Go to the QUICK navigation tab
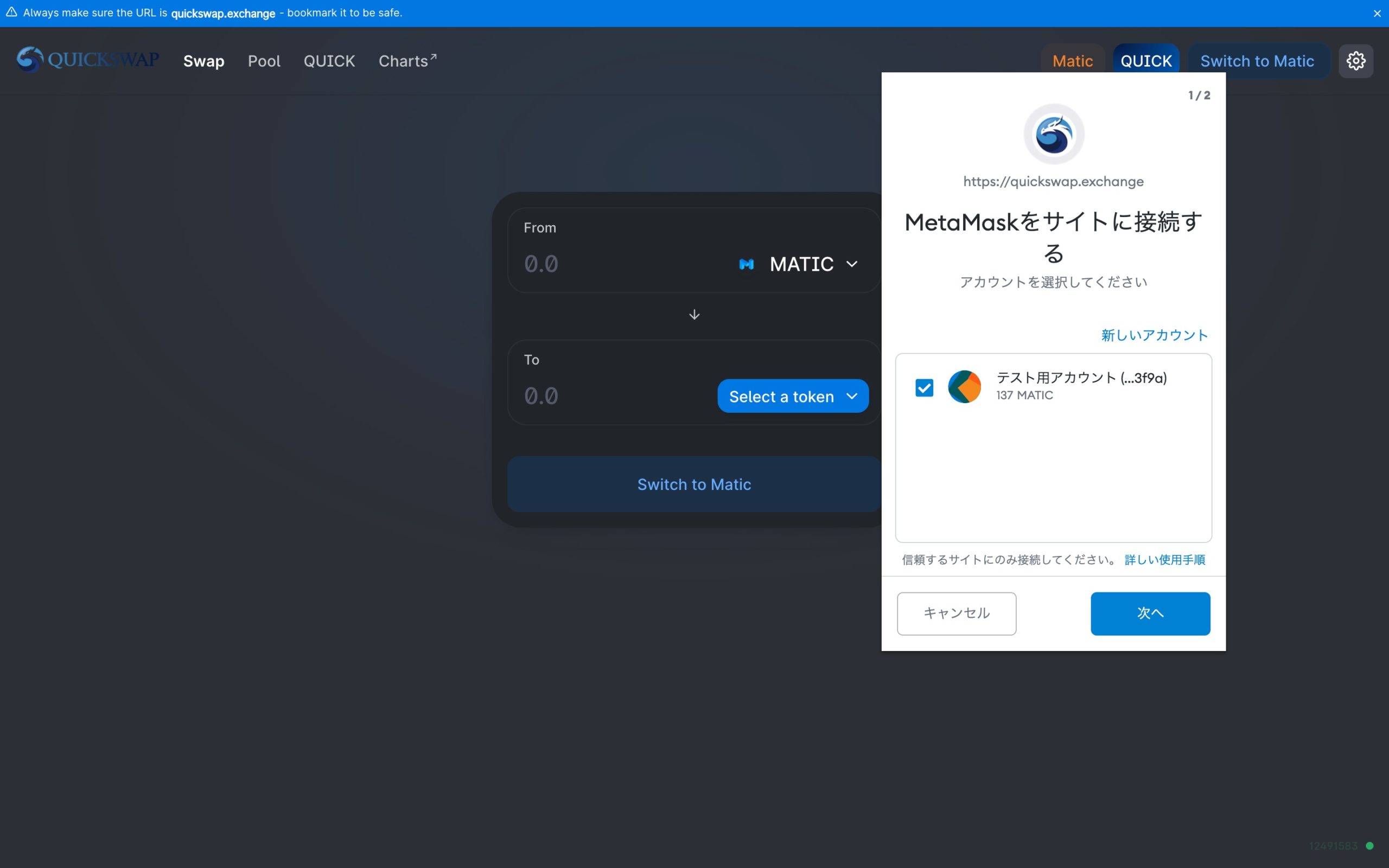This screenshot has width=1389, height=868. point(329,61)
